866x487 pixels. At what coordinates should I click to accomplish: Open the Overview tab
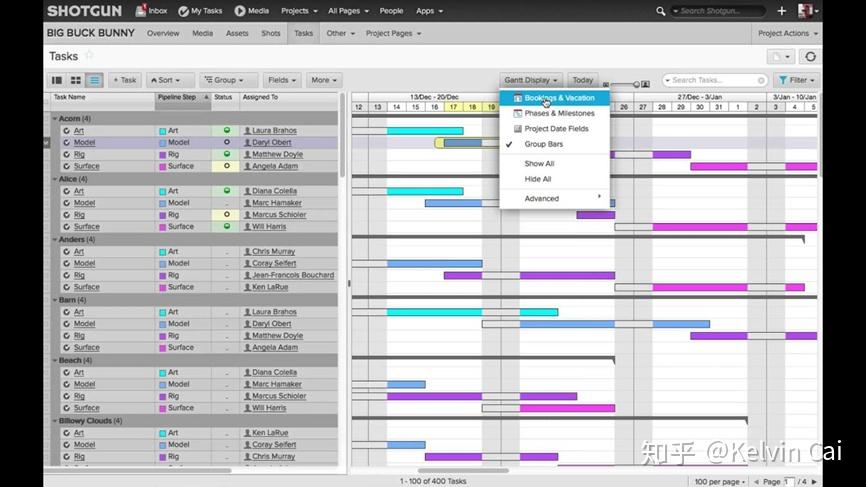point(163,33)
